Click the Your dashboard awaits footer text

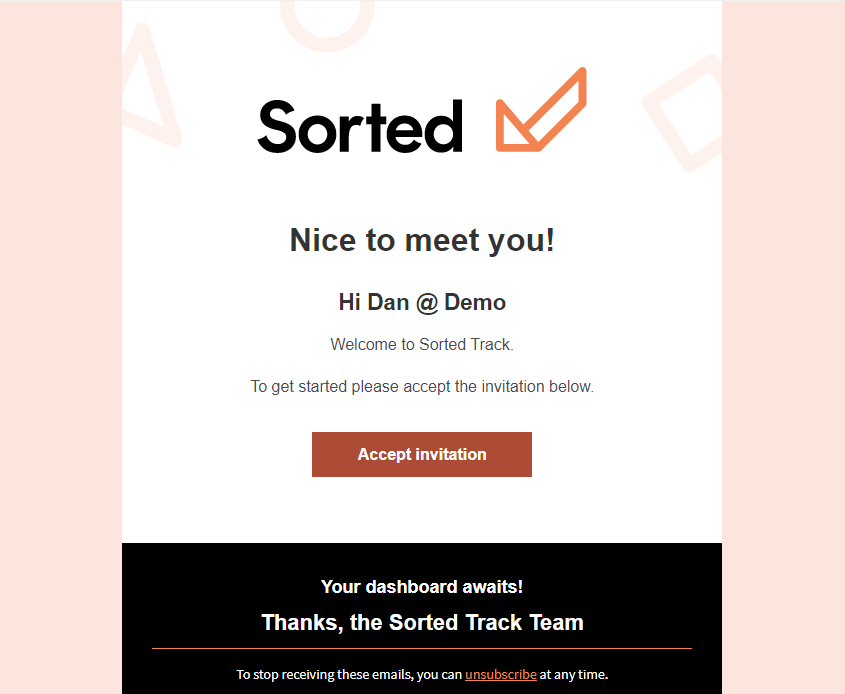421,587
